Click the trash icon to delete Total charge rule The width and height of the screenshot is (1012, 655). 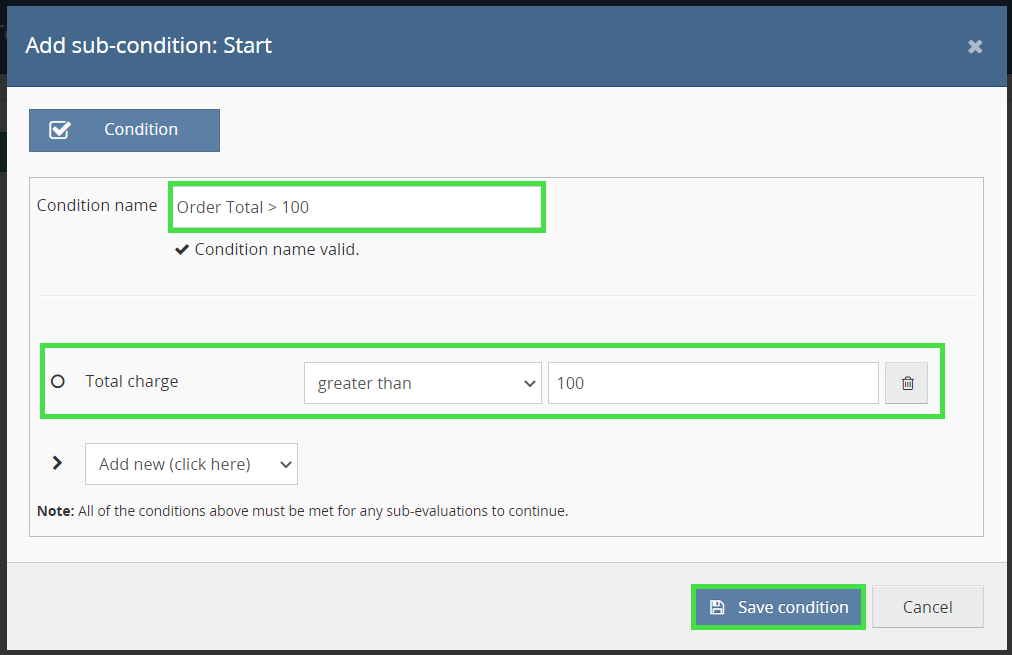(906, 382)
